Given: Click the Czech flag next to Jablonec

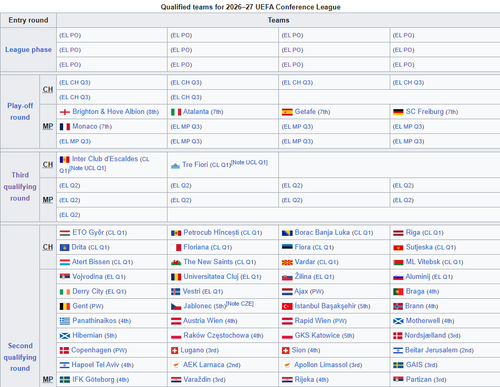Looking at the screenshot, I should coord(176,306).
